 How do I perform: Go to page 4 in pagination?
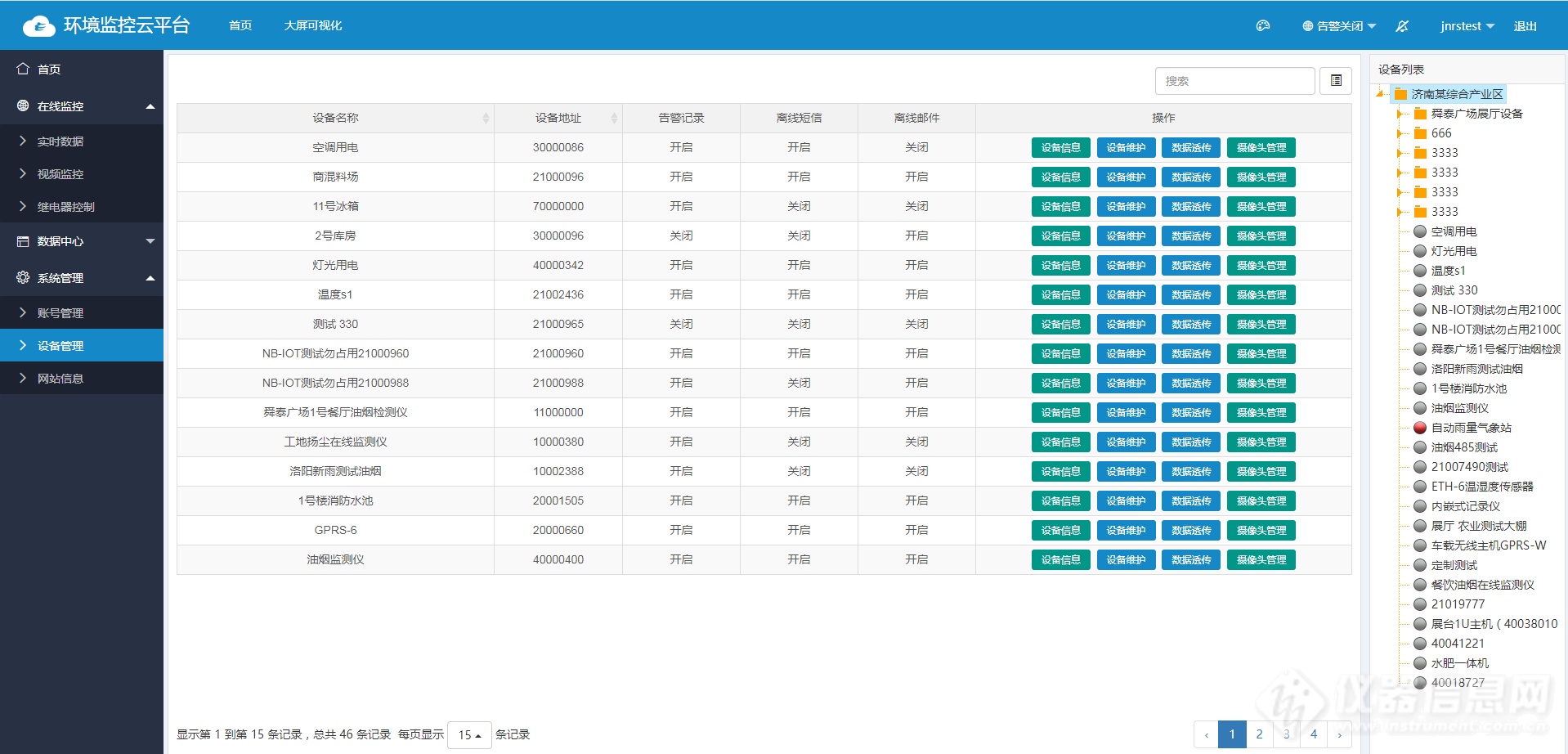click(x=1314, y=734)
